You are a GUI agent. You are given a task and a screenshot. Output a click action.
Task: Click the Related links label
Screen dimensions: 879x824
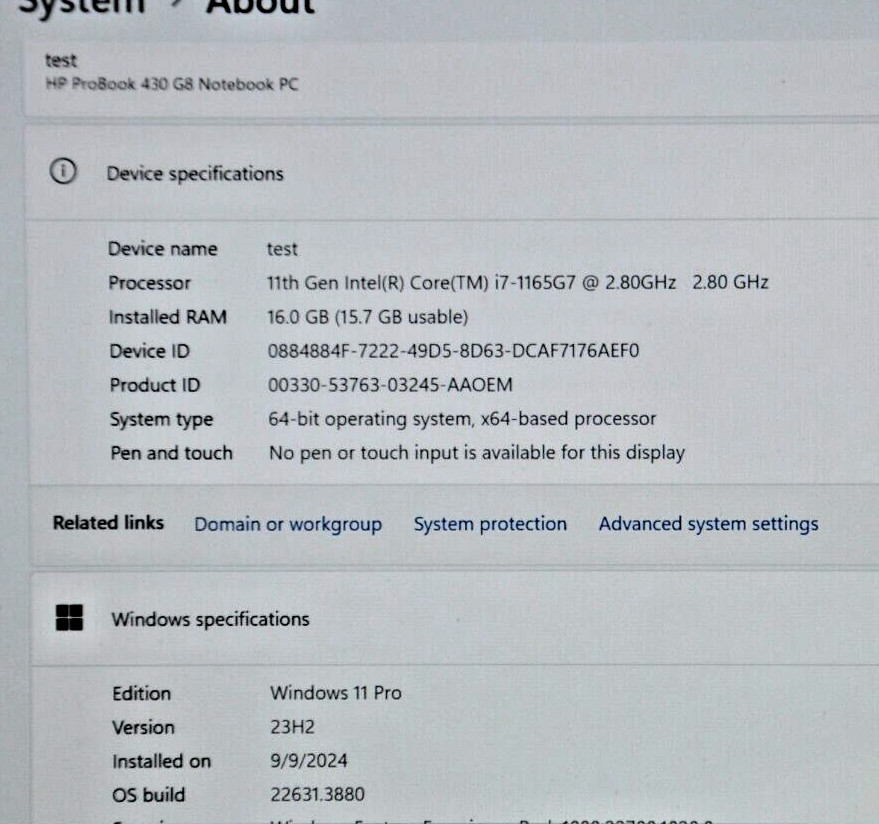pyautogui.click(x=108, y=522)
